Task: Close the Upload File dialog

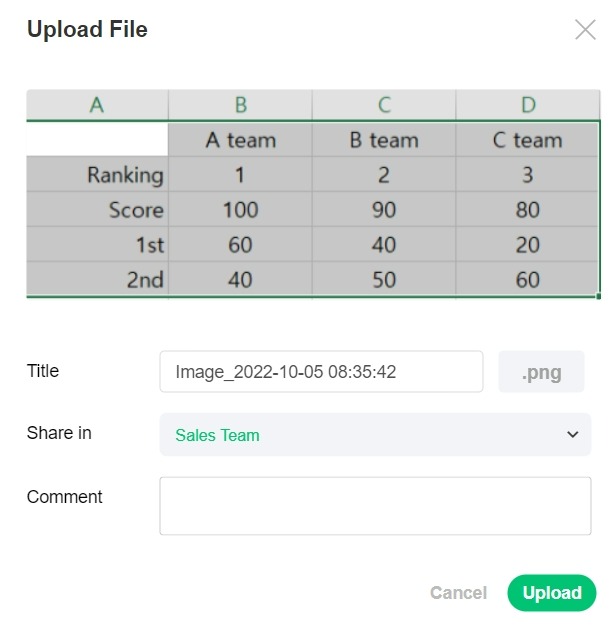Action: coord(585,30)
